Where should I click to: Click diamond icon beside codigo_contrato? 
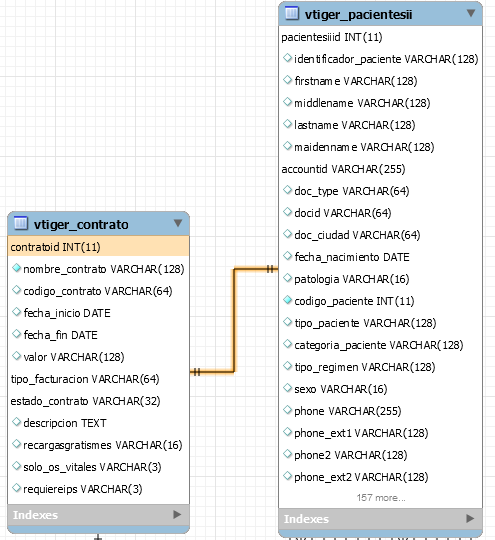pos(16,290)
